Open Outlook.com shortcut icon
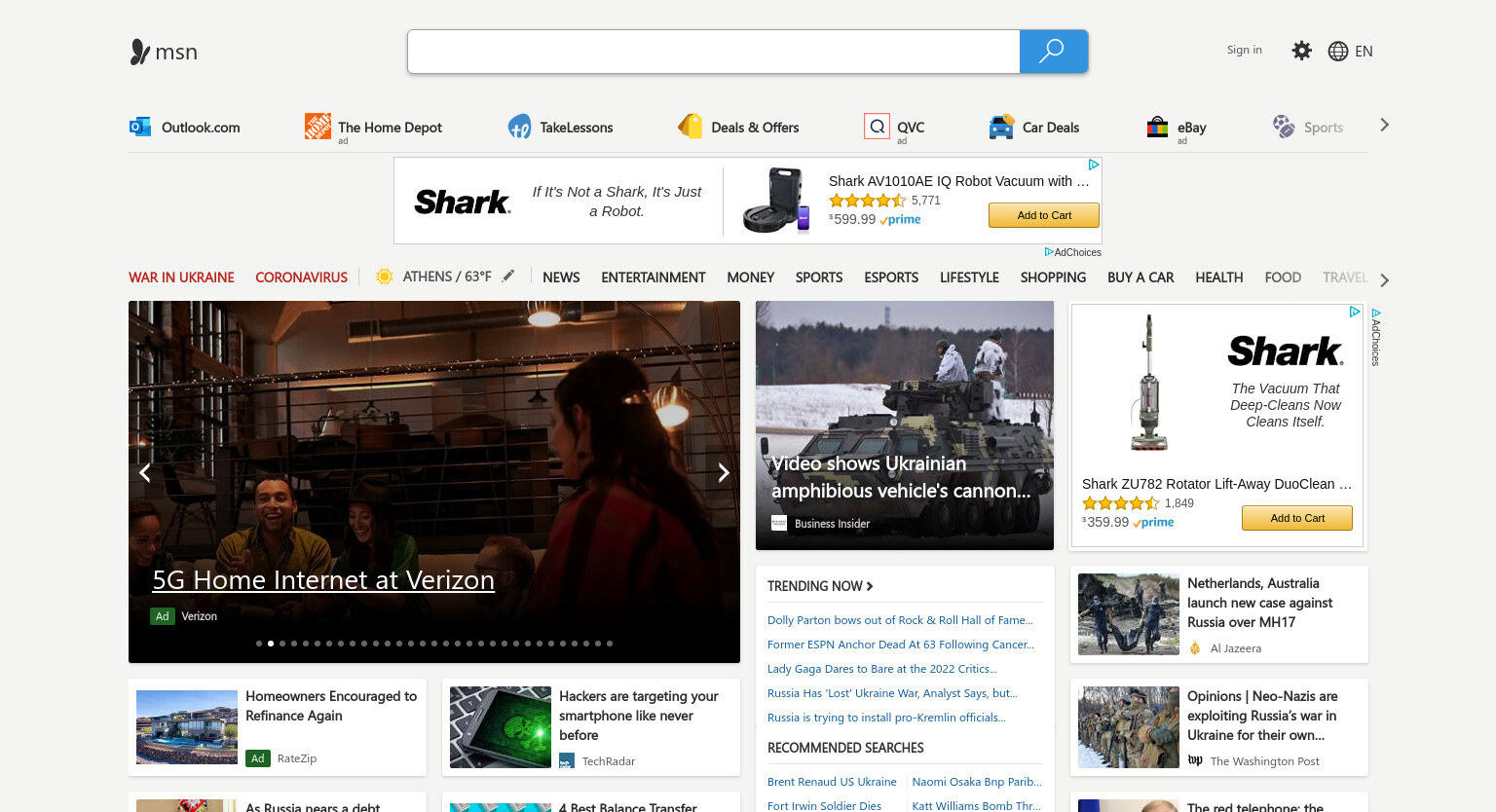Viewport: 1496px width, 812px height. [140, 127]
